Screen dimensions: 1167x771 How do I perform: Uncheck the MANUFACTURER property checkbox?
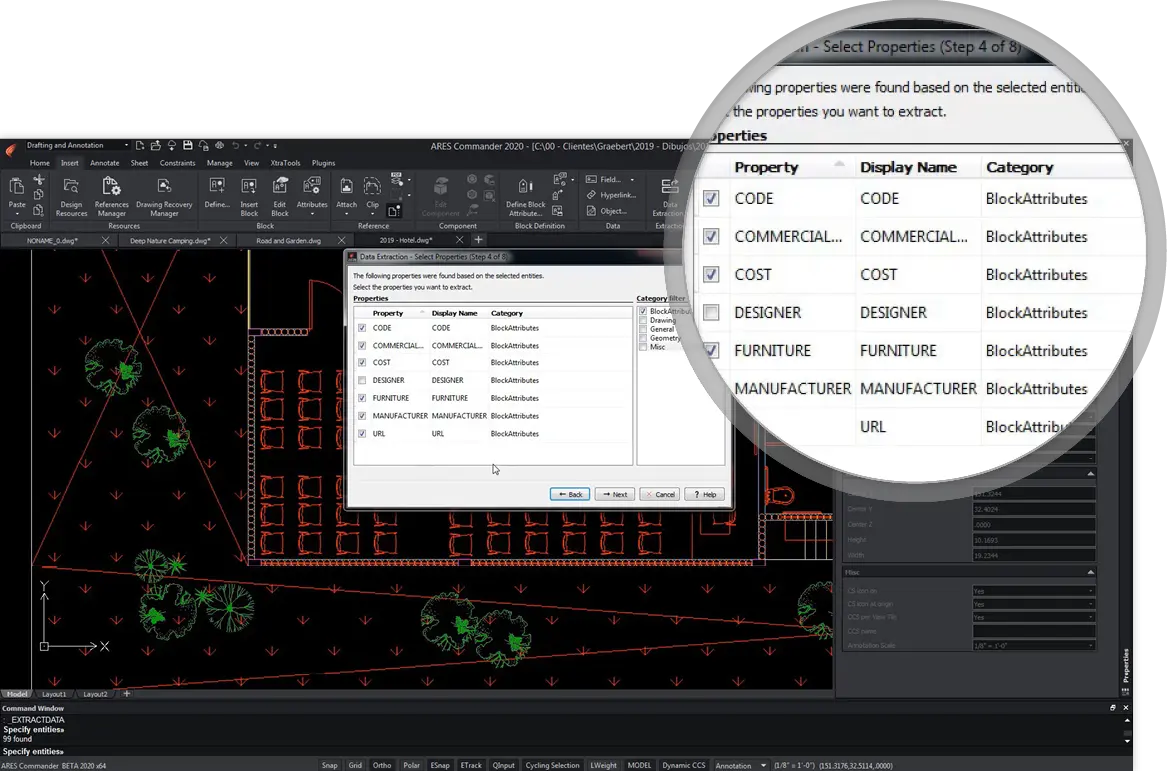tap(362, 416)
